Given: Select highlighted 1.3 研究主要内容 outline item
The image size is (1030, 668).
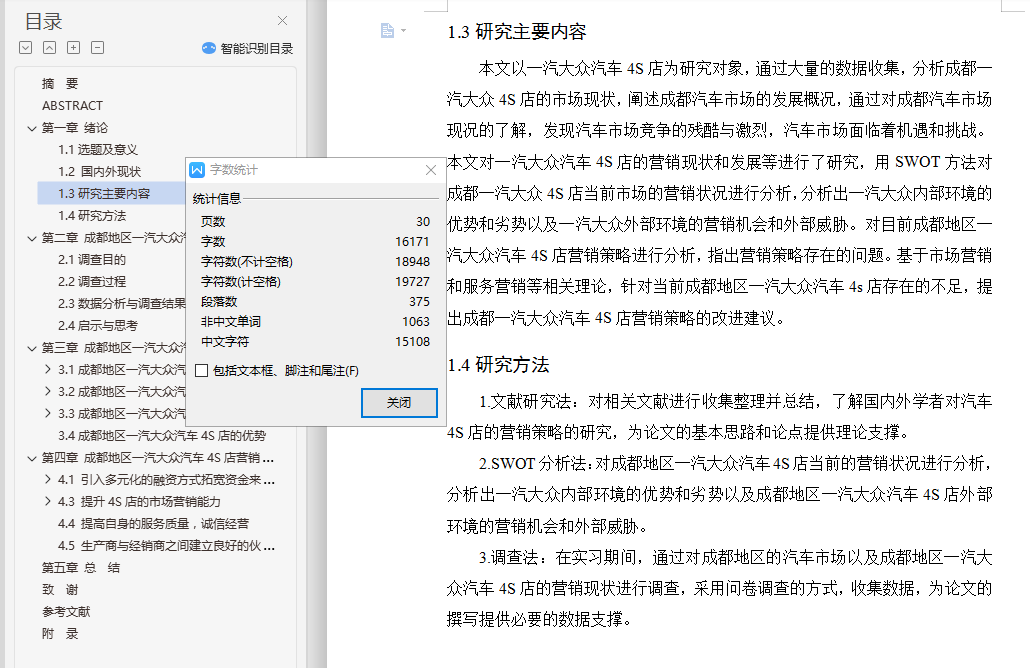Looking at the screenshot, I should (x=104, y=194).
